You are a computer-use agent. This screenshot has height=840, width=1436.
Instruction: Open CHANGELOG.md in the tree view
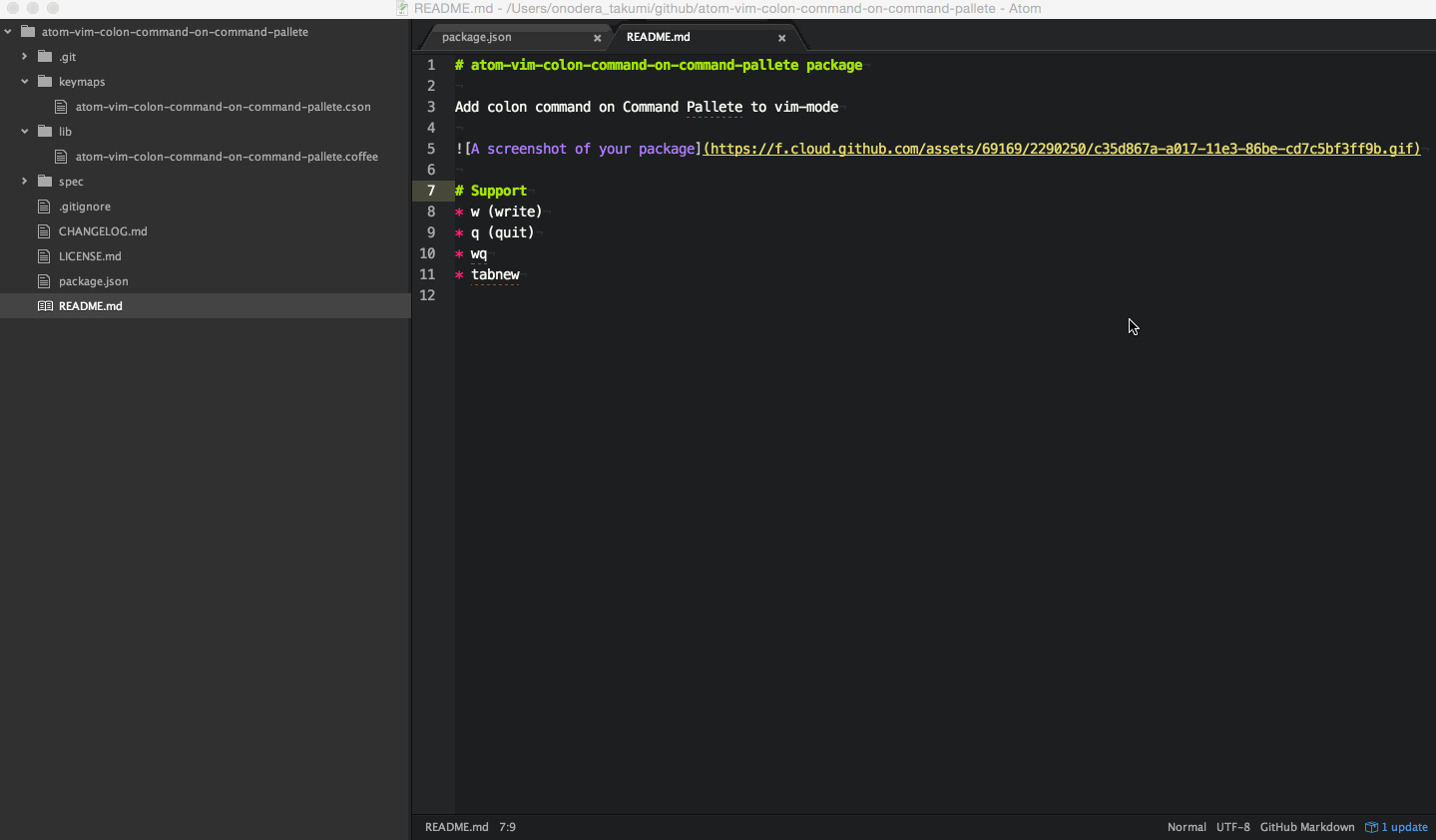pyautogui.click(x=103, y=231)
